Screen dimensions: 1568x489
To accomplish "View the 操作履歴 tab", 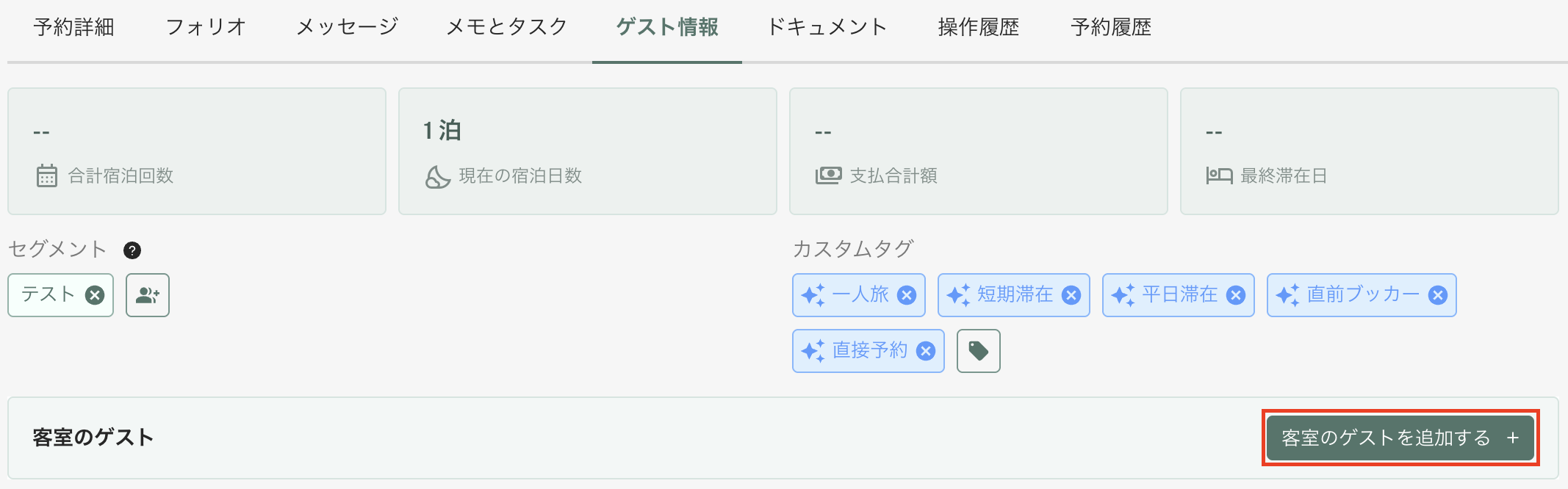I will pyautogui.click(x=979, y=27).
